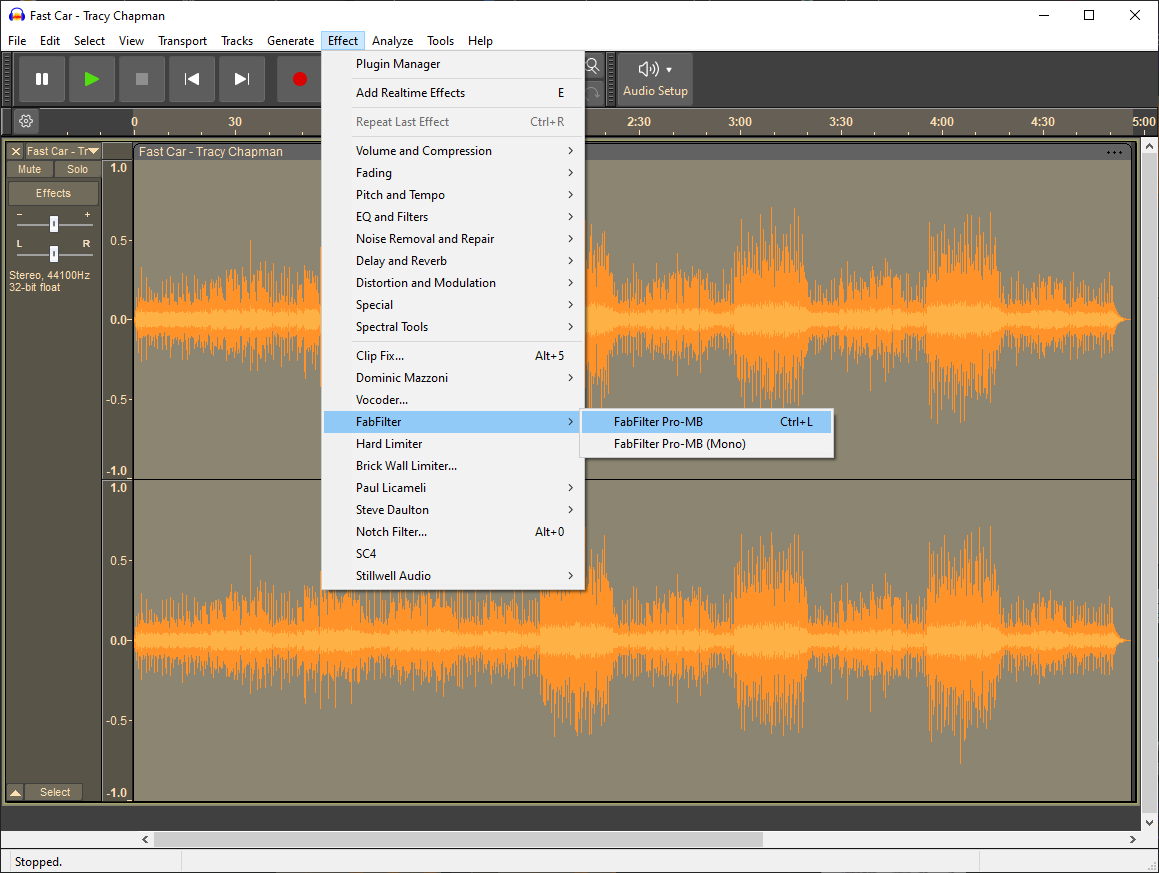Expand the Stillwell Audio submenu
This screenshot has width=1159, height=873.
tap(454, 576)
